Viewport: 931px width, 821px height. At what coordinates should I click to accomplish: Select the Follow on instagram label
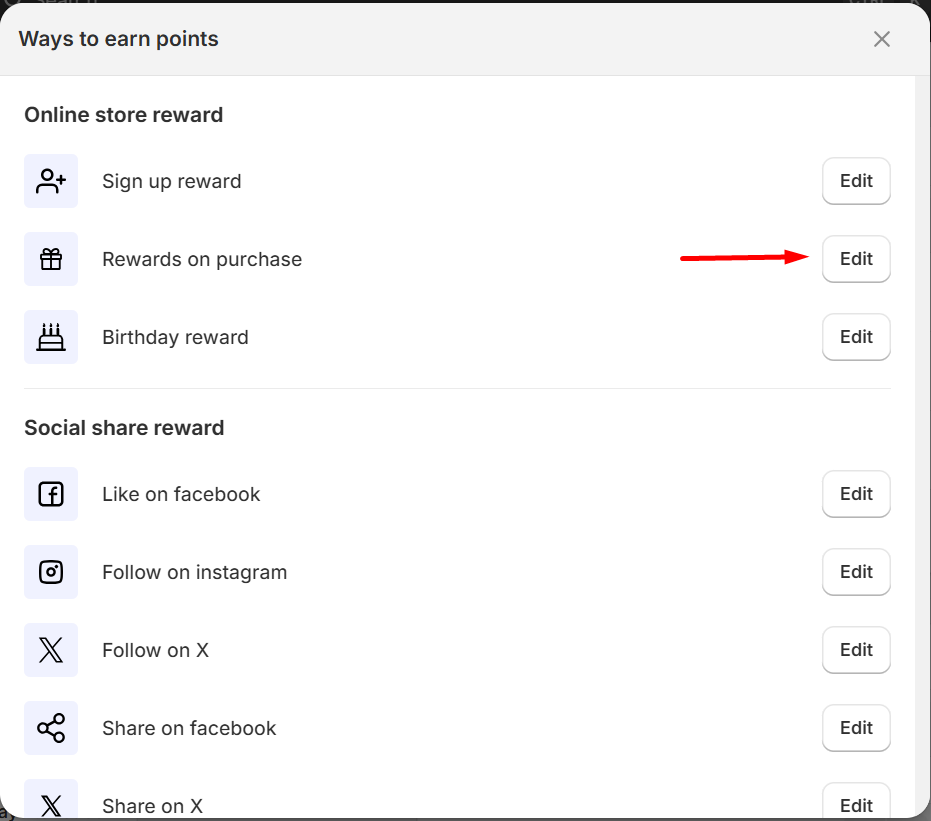[x=194, y=572]
